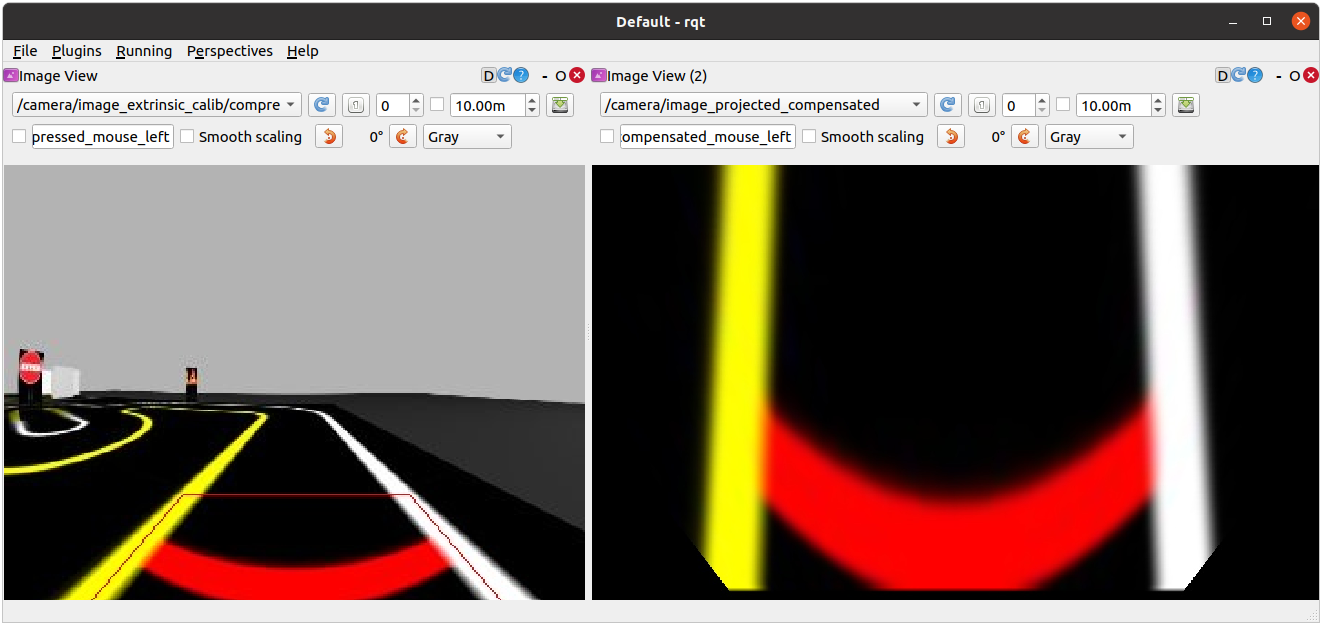Rotate left image clockwise
This screenshot has height=625, width=1322.
(x=402, y=136)
